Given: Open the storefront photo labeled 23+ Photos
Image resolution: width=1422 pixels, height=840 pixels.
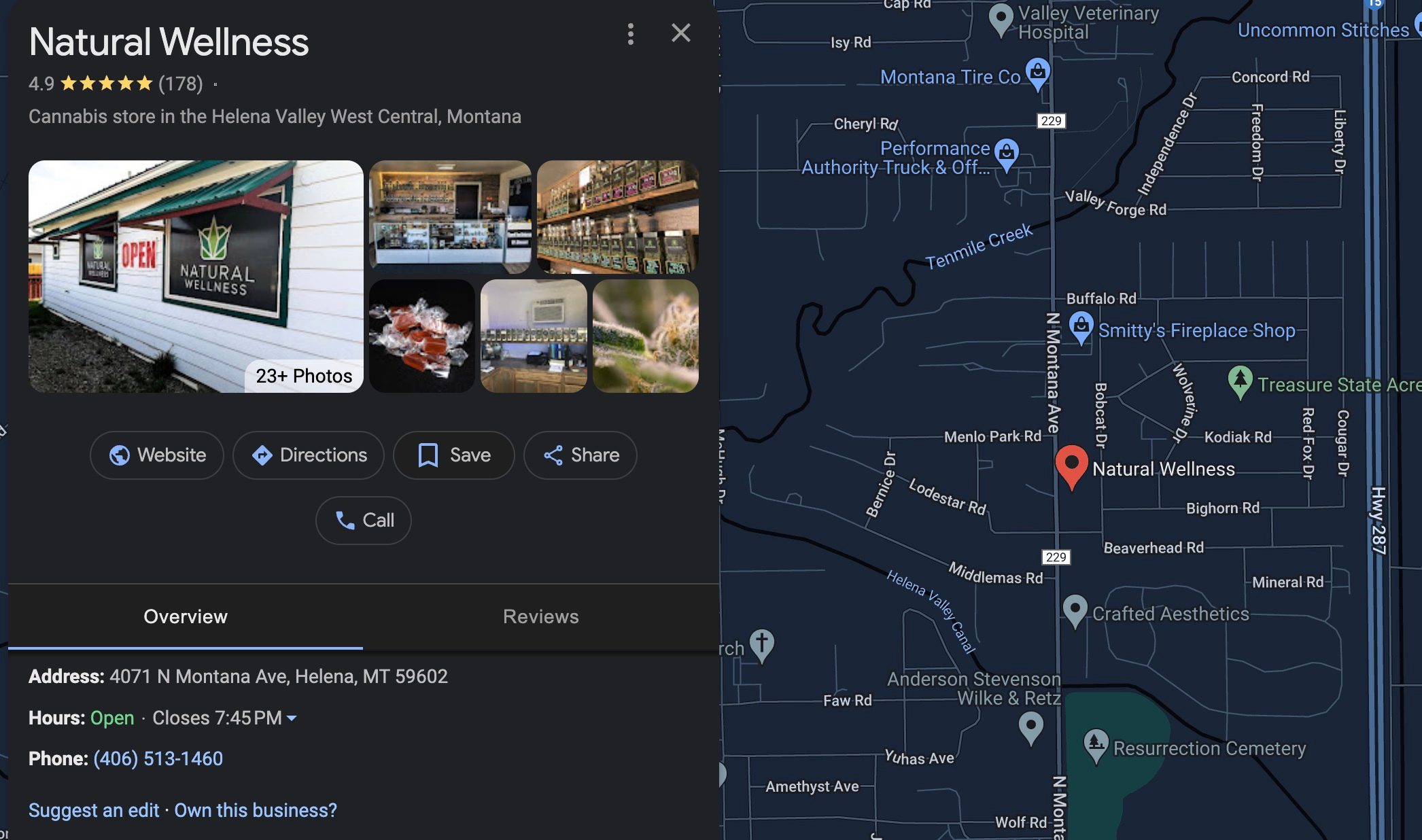Looking at the screenshot, I should (196, 277).
